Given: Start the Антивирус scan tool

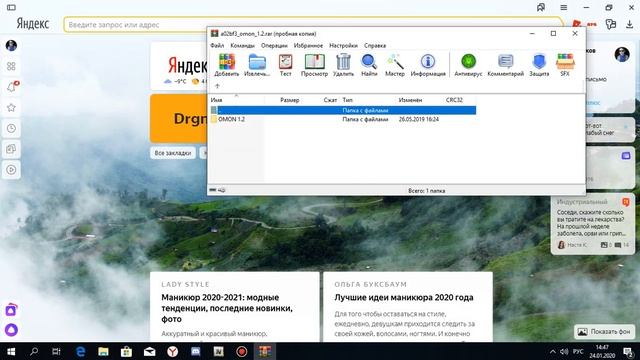Looking at the screenshot, I should 468,65.
